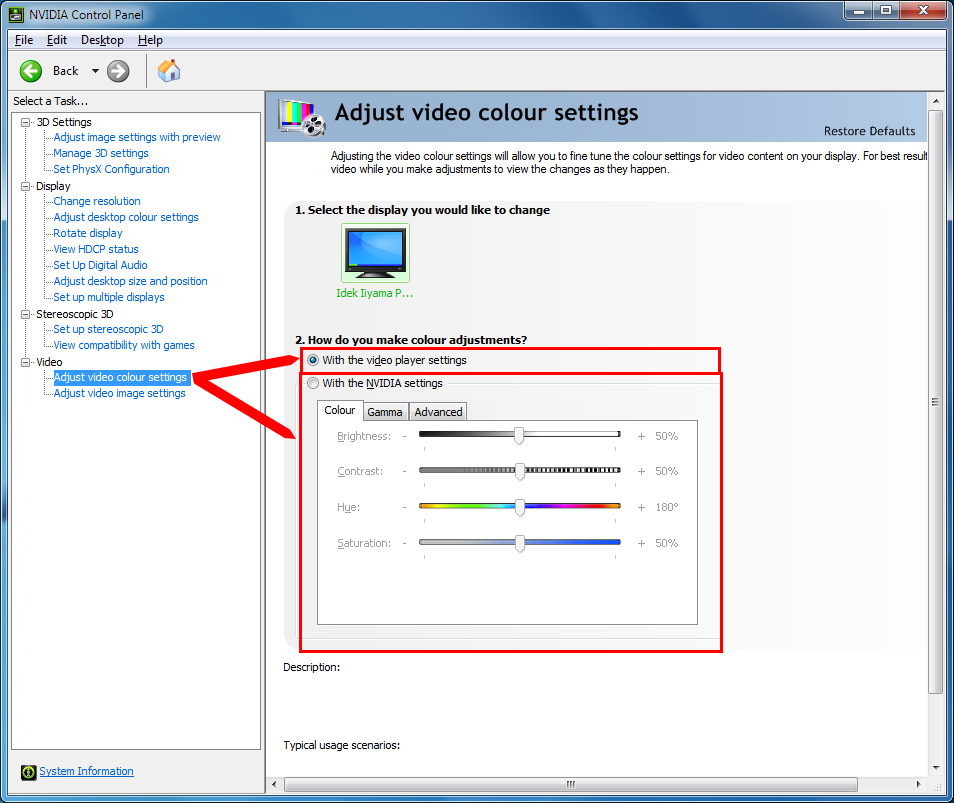954x803 pixels.
Task: Open 'Adjust image settings with preview'
Action: coord(137,137)
